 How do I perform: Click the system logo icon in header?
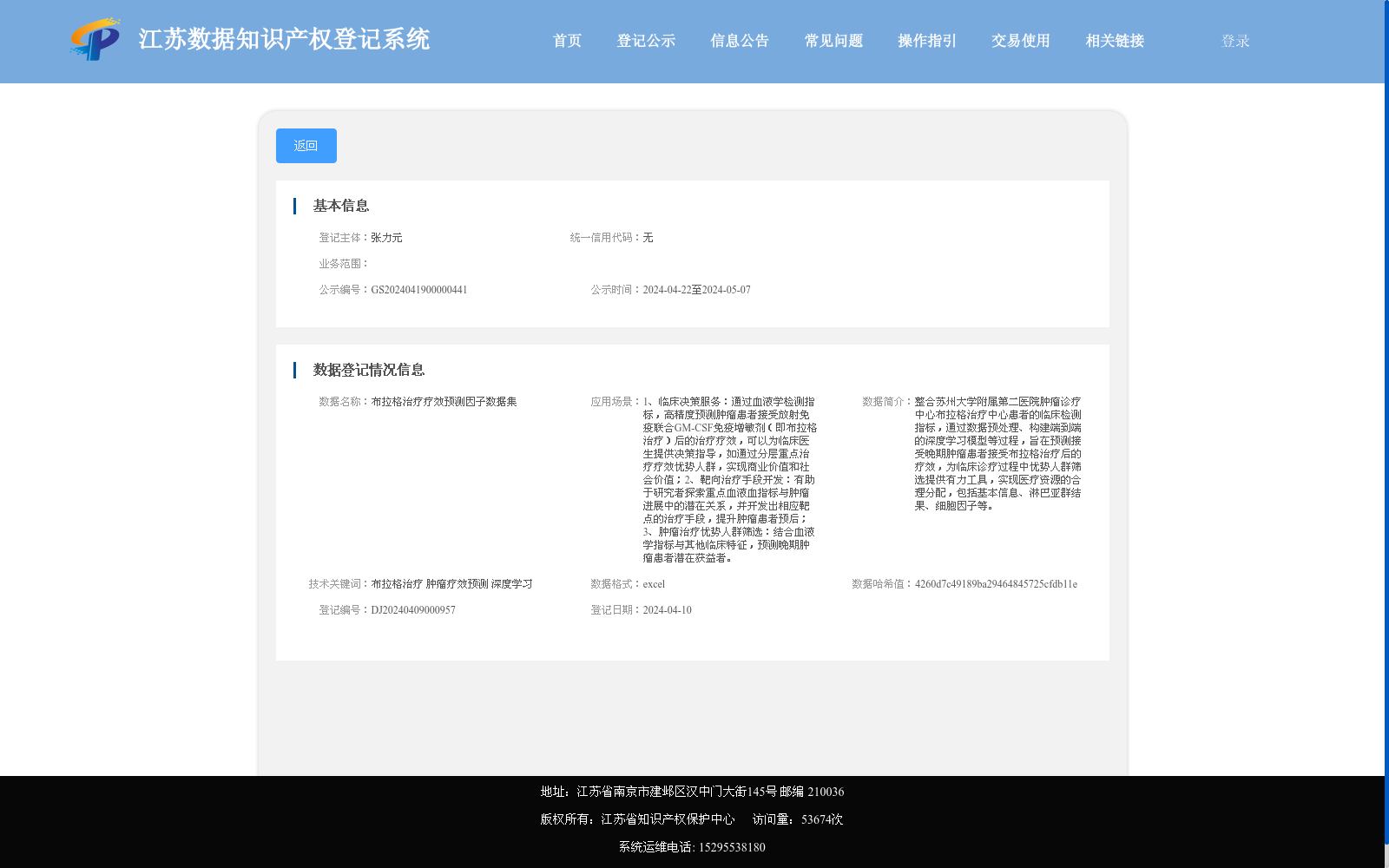(95, 40)
